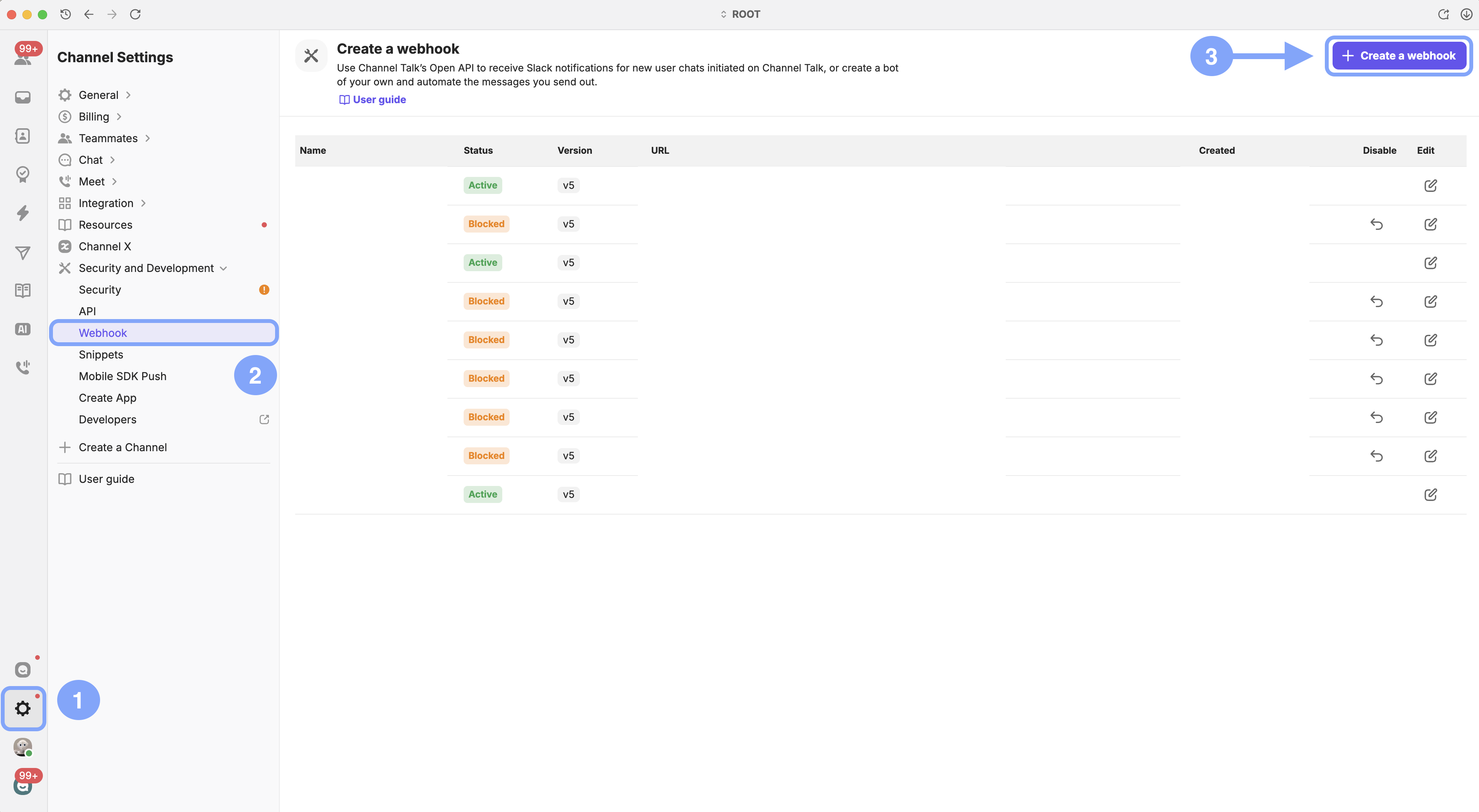
Task: Expand the General settings section
Action: [99, 95]
